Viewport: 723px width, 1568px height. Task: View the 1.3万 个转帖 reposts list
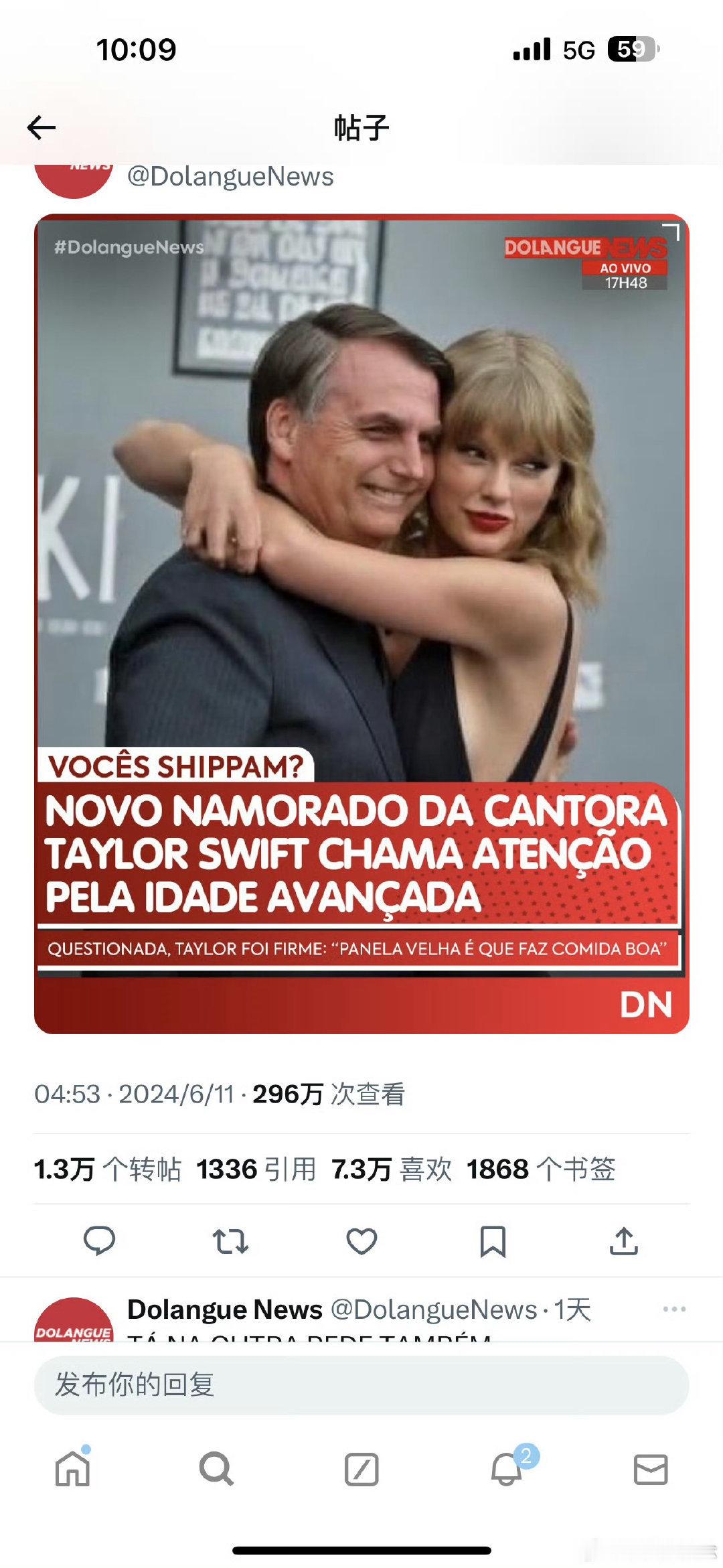(x=107, y=1169)
